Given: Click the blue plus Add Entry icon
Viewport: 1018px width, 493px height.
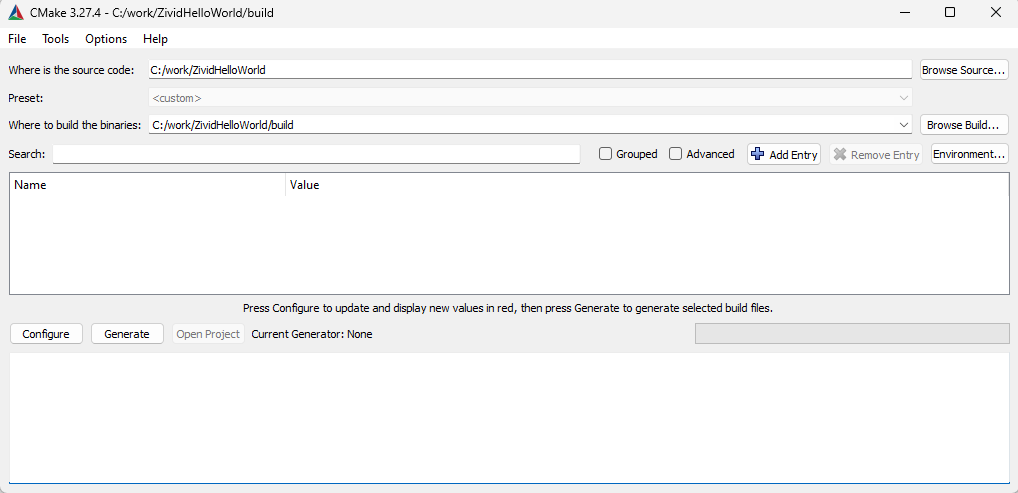Looking at the screenshot, I should pos(757,154).
